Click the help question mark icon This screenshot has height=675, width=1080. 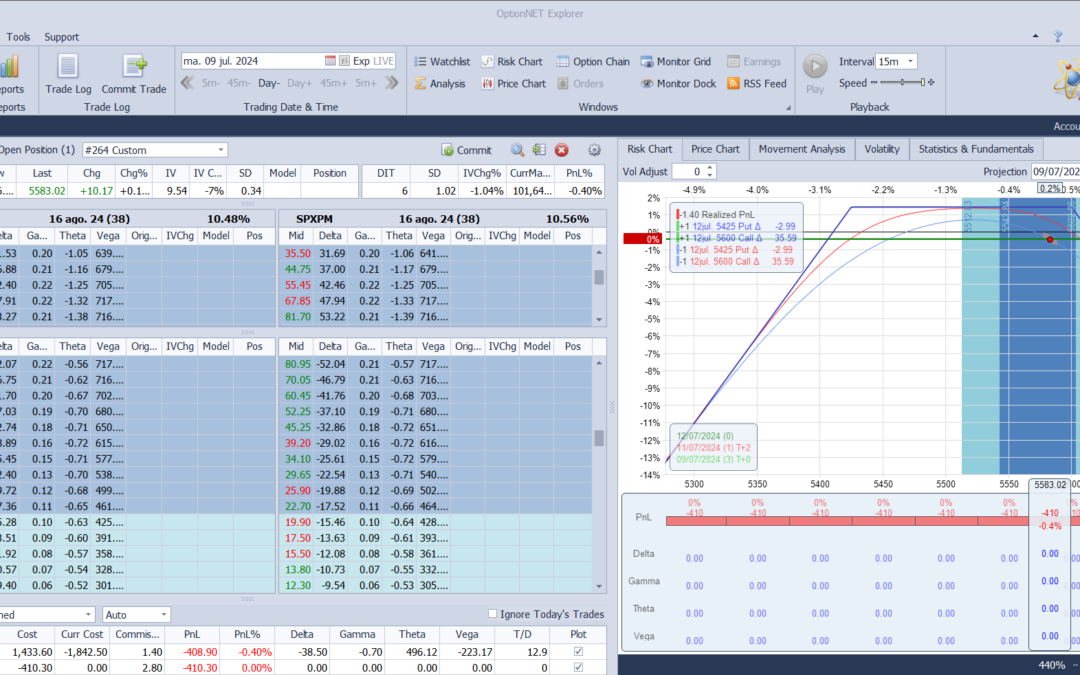tap(1058, 37)
